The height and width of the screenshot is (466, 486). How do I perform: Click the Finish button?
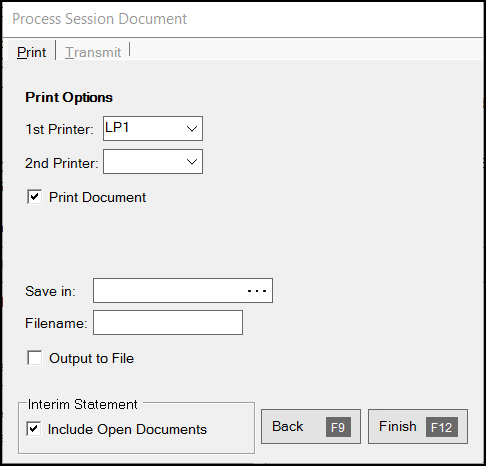tap(418, 427)
